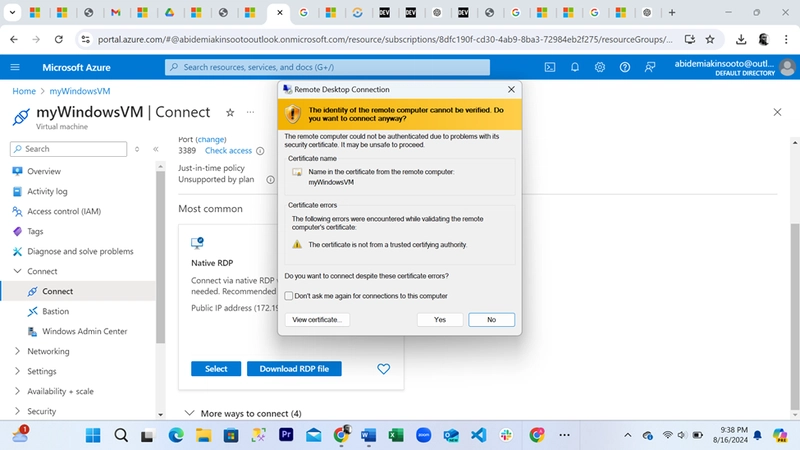Bookmark this page with the star icon
Screen dimensions: 800x450
[x=710, y=39]
